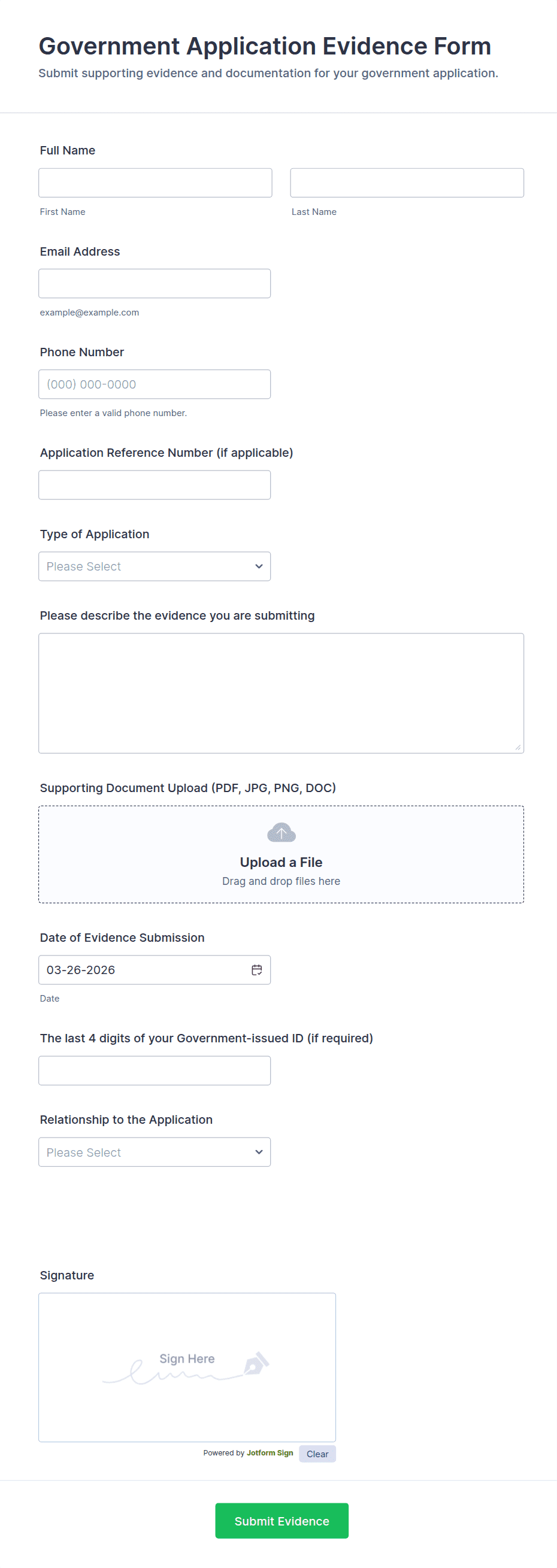Click the cloud upload icon

click(x=281, y=832)
